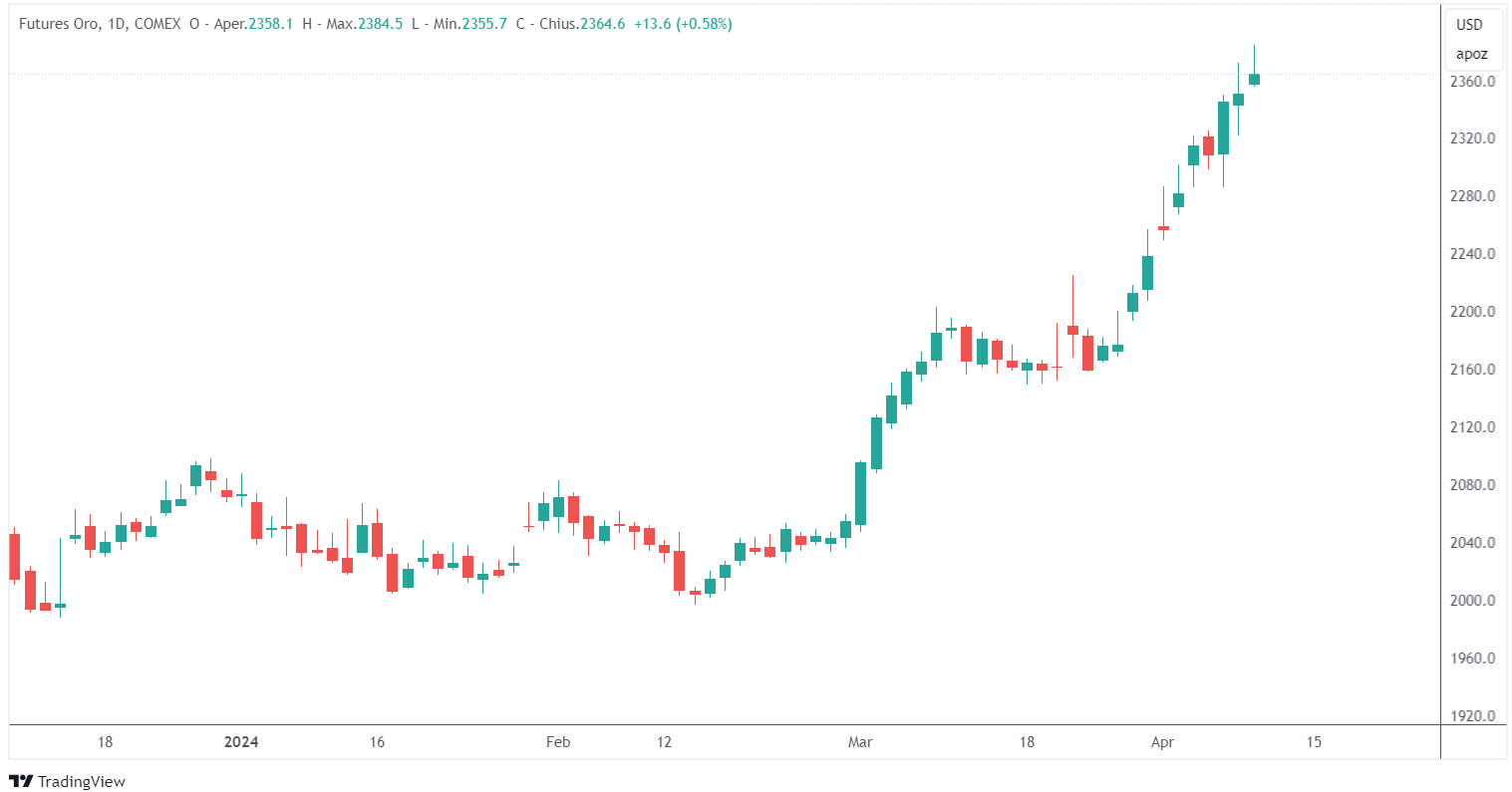This screenshot has width=1512, height=792.
Task: Select the 15 date marker on time axis
Action: (1314, 742)
